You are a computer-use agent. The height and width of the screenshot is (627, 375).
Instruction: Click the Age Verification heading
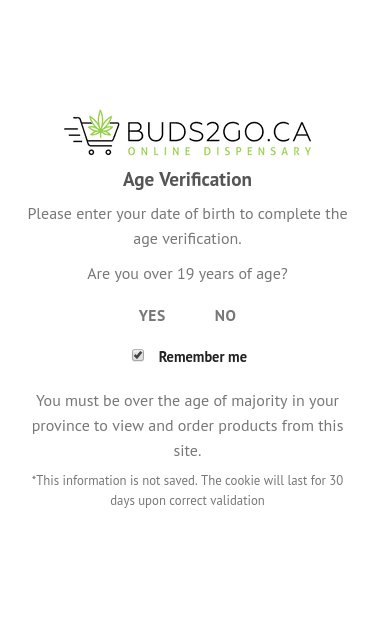(188, 180)
